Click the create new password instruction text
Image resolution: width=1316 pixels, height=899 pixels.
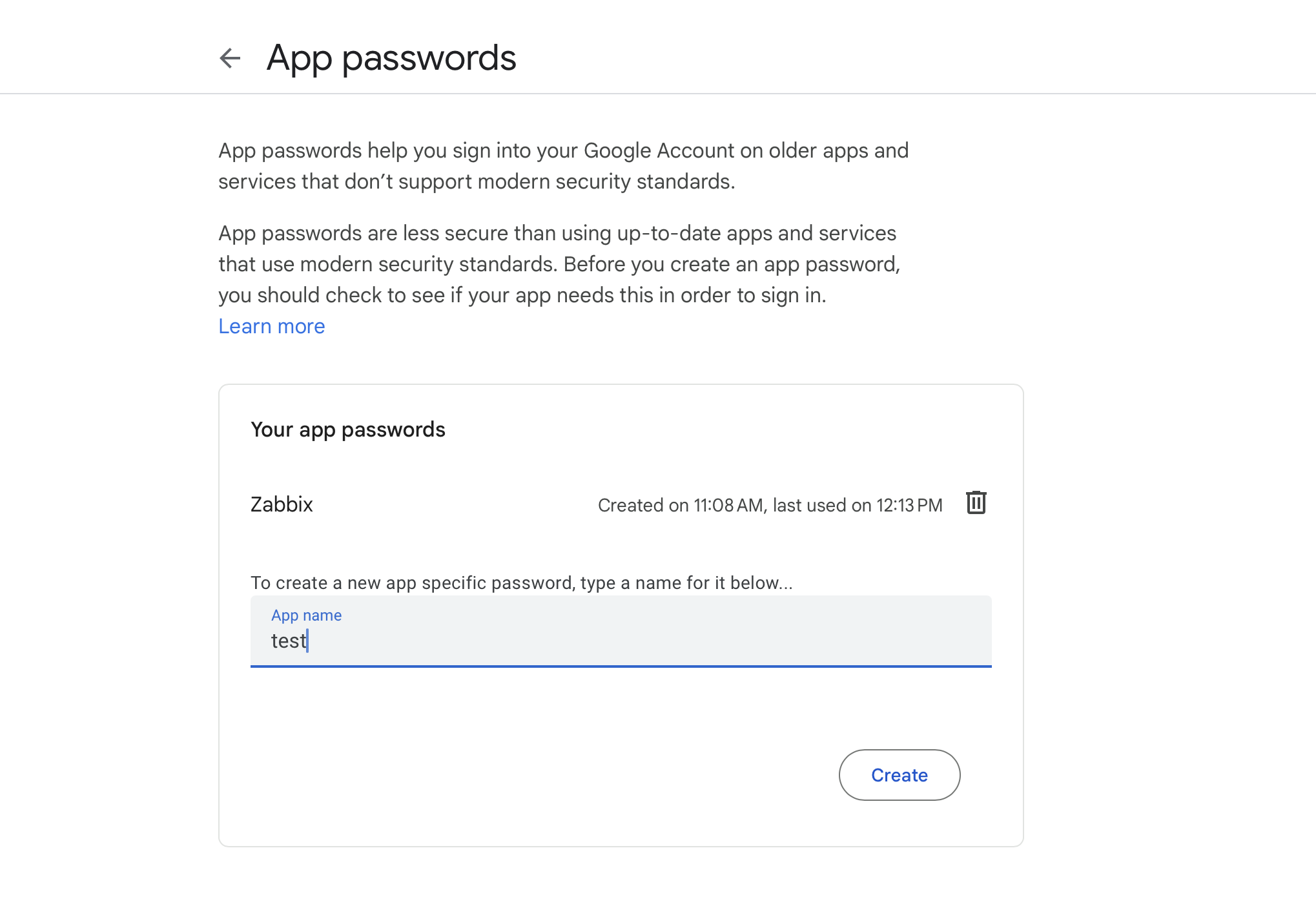coord(521,583)
